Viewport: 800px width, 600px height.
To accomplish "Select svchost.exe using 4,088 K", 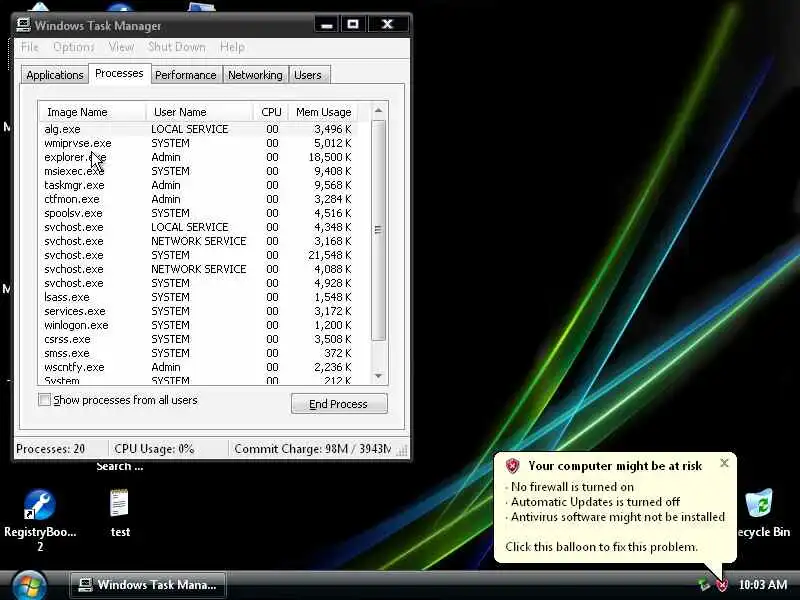I will pos(198,269).
